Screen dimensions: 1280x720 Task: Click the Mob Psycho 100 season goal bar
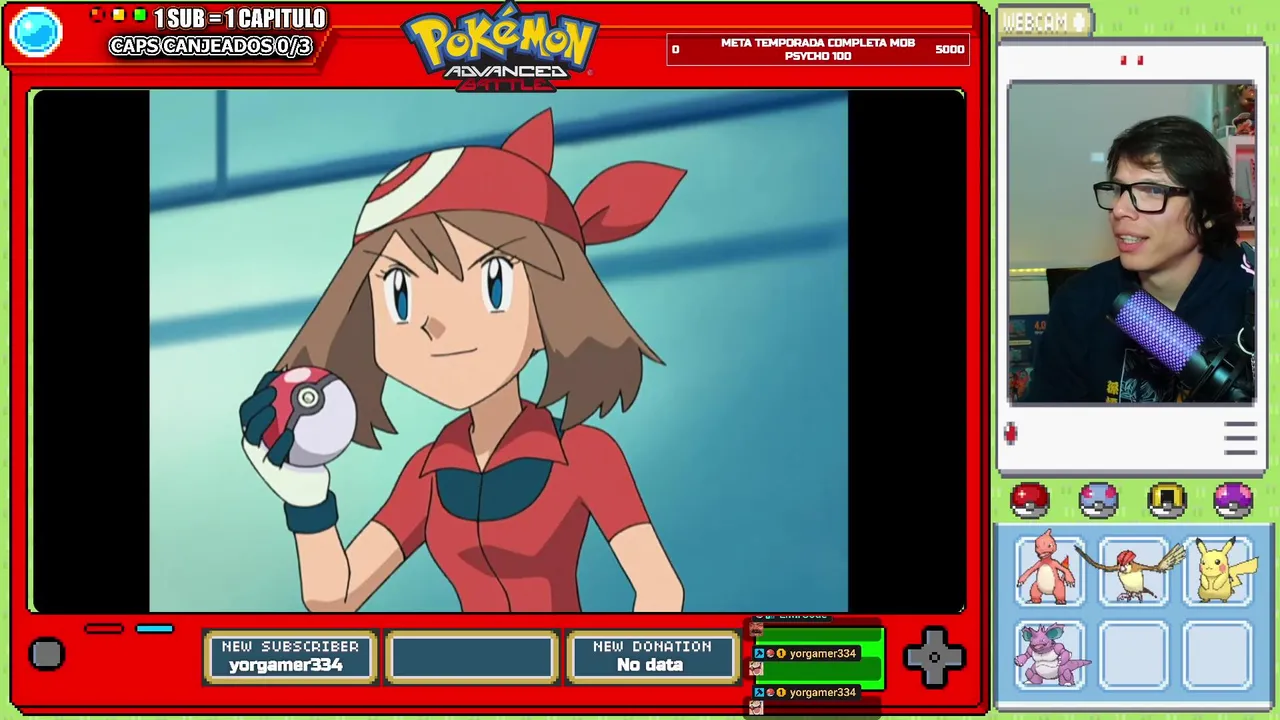[x=818, y=49]
